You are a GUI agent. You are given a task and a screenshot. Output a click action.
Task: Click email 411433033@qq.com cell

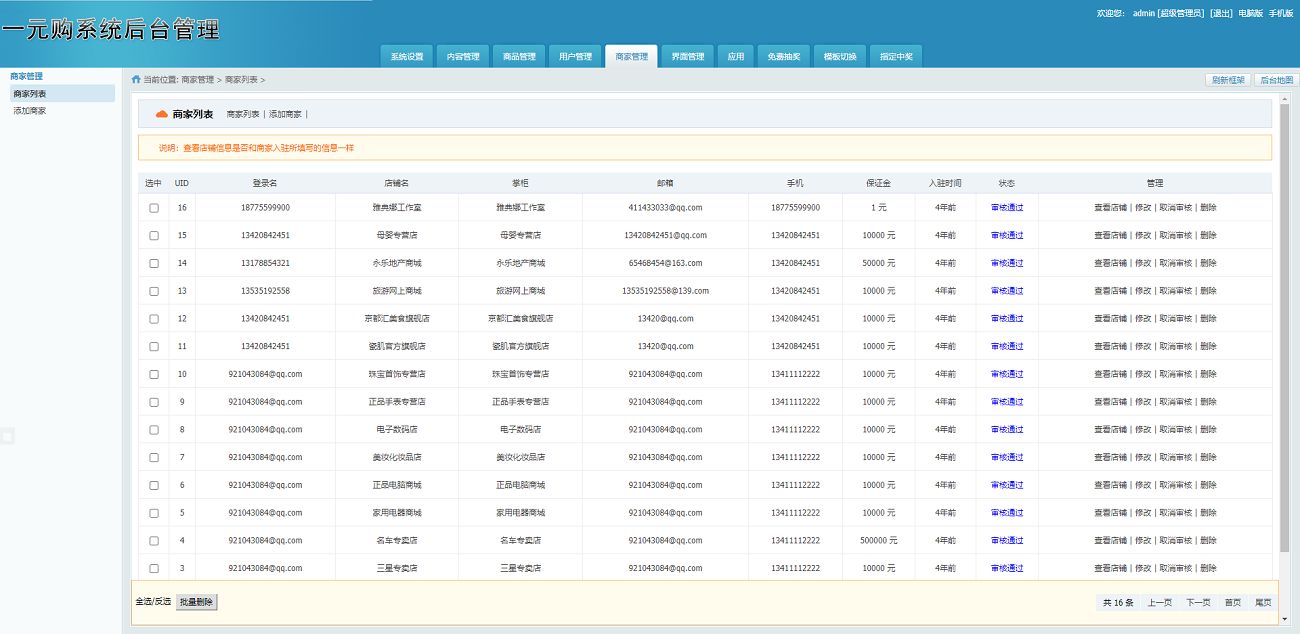(665, 208)
